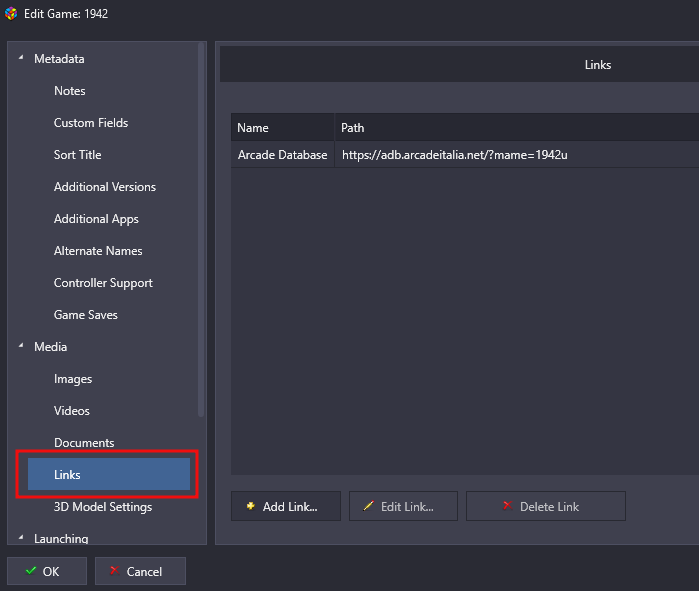Open the Videos media page
Screen dimensions: 699x591
click(x=72, y=411)
